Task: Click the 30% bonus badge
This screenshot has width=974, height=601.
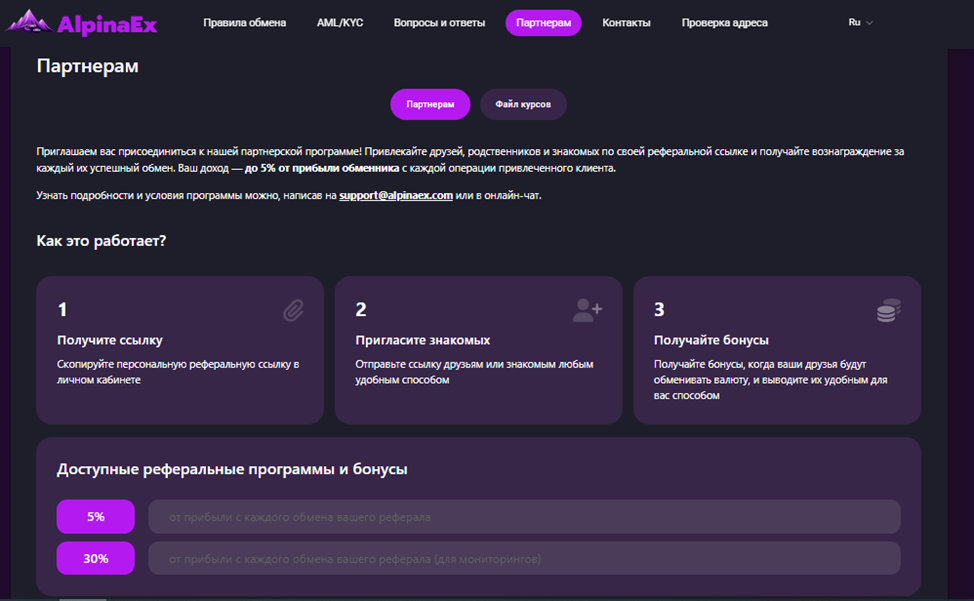Action: tap(96, 559)
